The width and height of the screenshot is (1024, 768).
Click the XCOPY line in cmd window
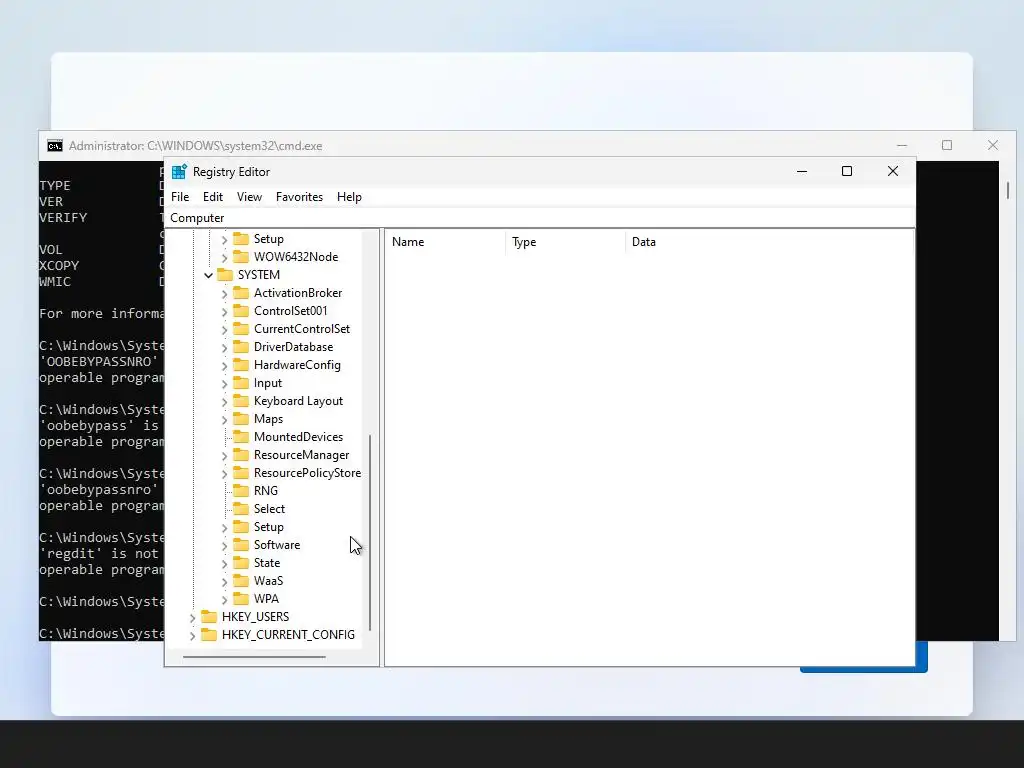pos(59,266)
